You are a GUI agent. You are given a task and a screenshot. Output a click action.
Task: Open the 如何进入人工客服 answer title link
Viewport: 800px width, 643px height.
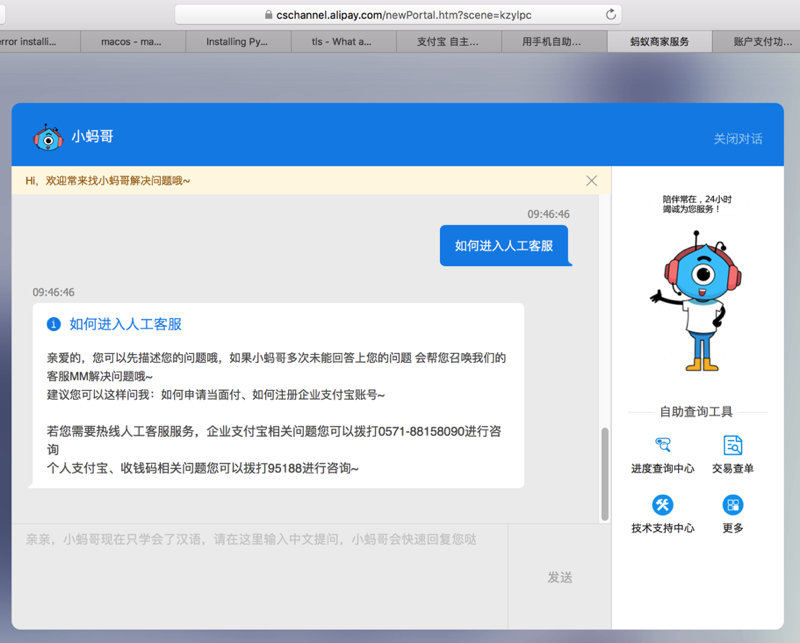pyautogui.click(x=126, y=324)
